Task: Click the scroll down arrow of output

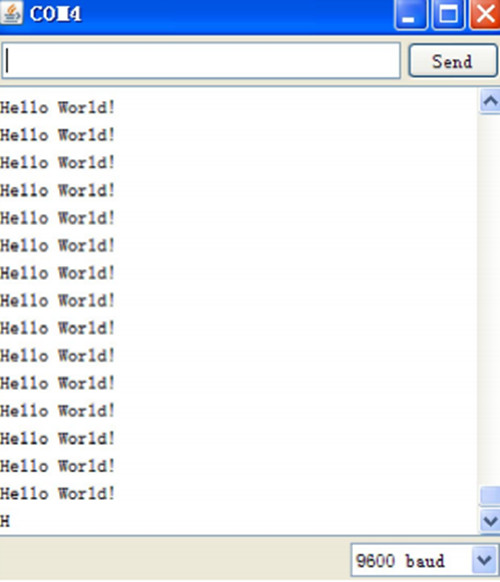Action: click(x=490, y=521)
